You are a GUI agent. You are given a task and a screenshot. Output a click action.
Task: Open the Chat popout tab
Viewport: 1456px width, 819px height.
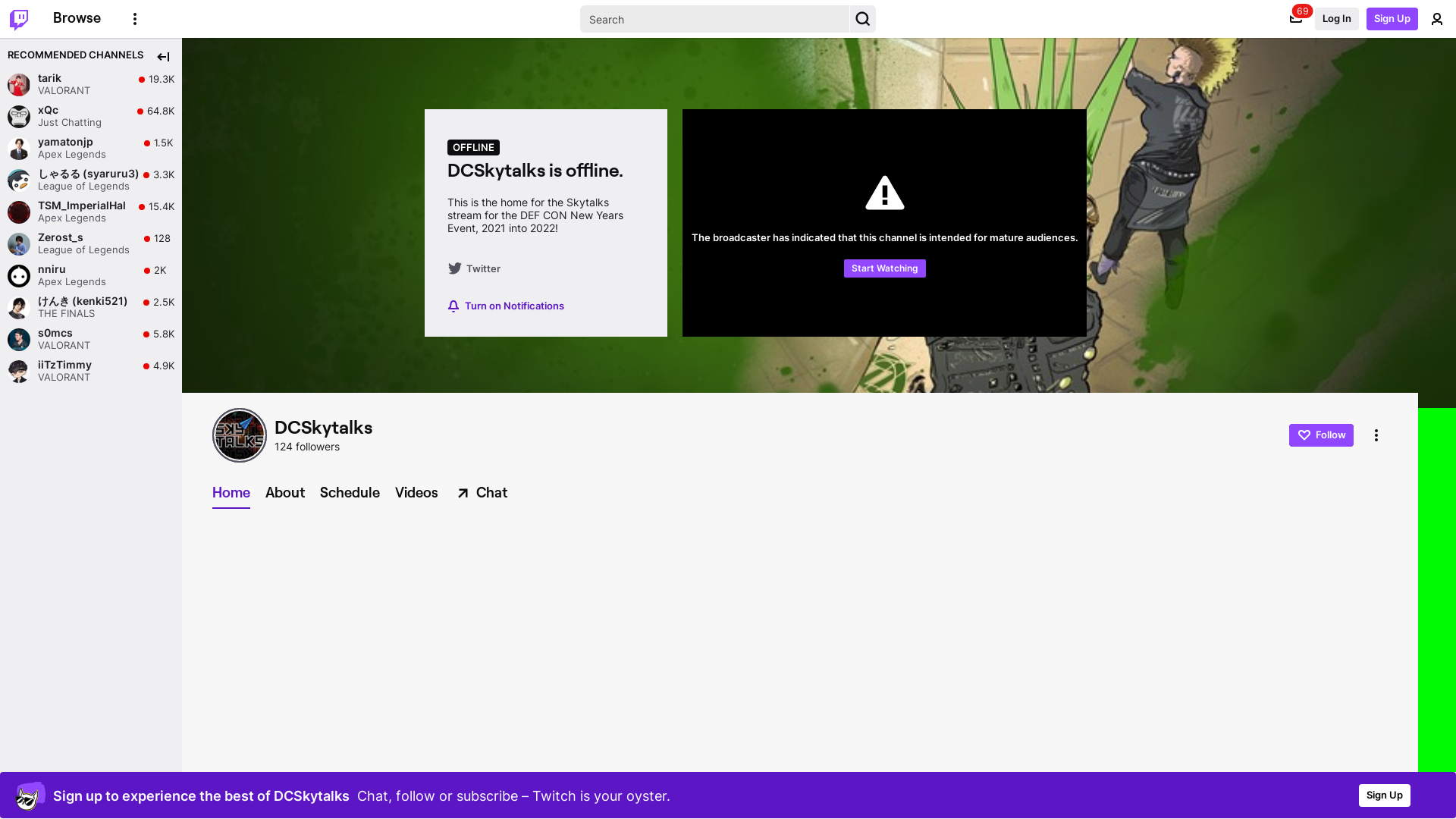(x=482, y=493)
